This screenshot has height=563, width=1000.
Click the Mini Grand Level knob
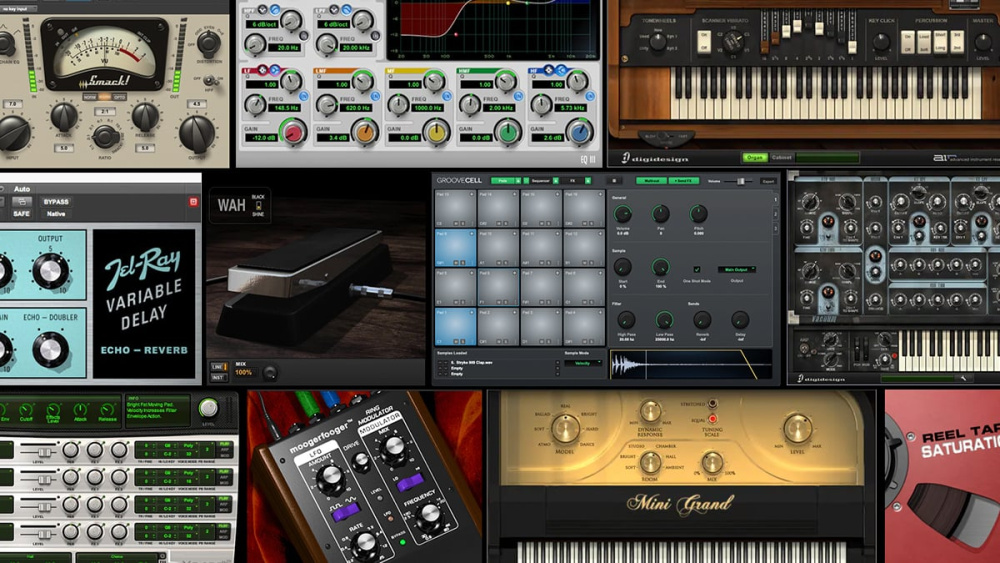(x=798, y=430)
